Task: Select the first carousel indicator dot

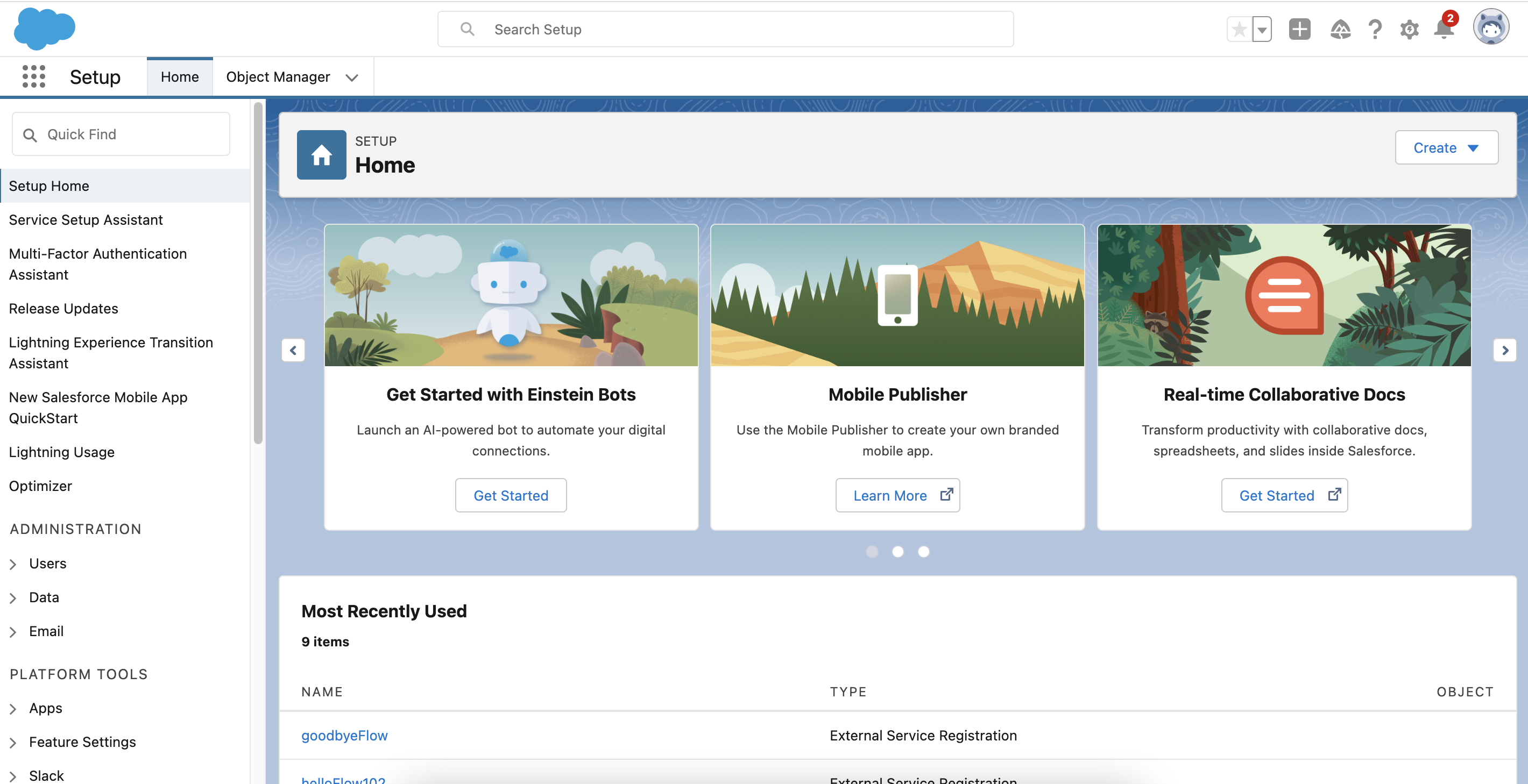Action: [872, 552]
